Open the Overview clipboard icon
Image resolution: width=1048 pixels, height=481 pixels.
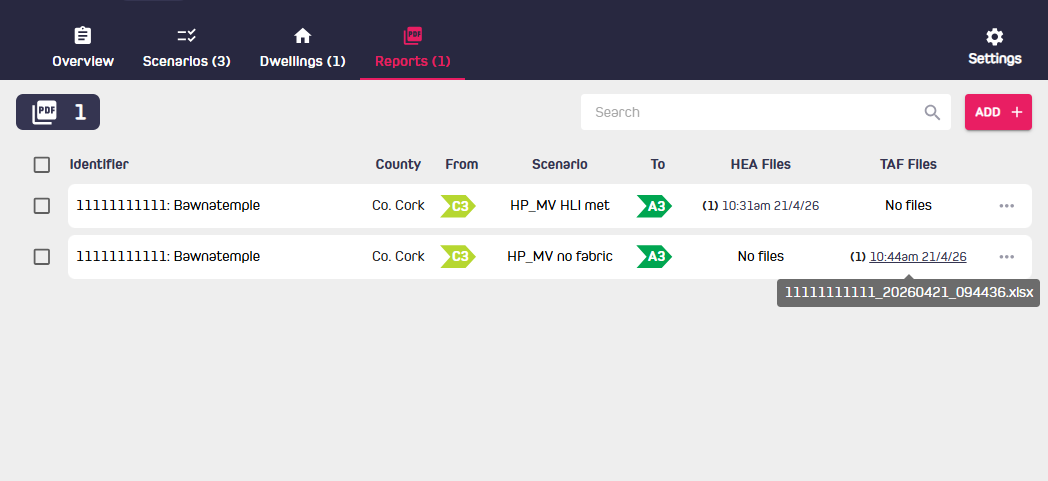pos(83,35)
